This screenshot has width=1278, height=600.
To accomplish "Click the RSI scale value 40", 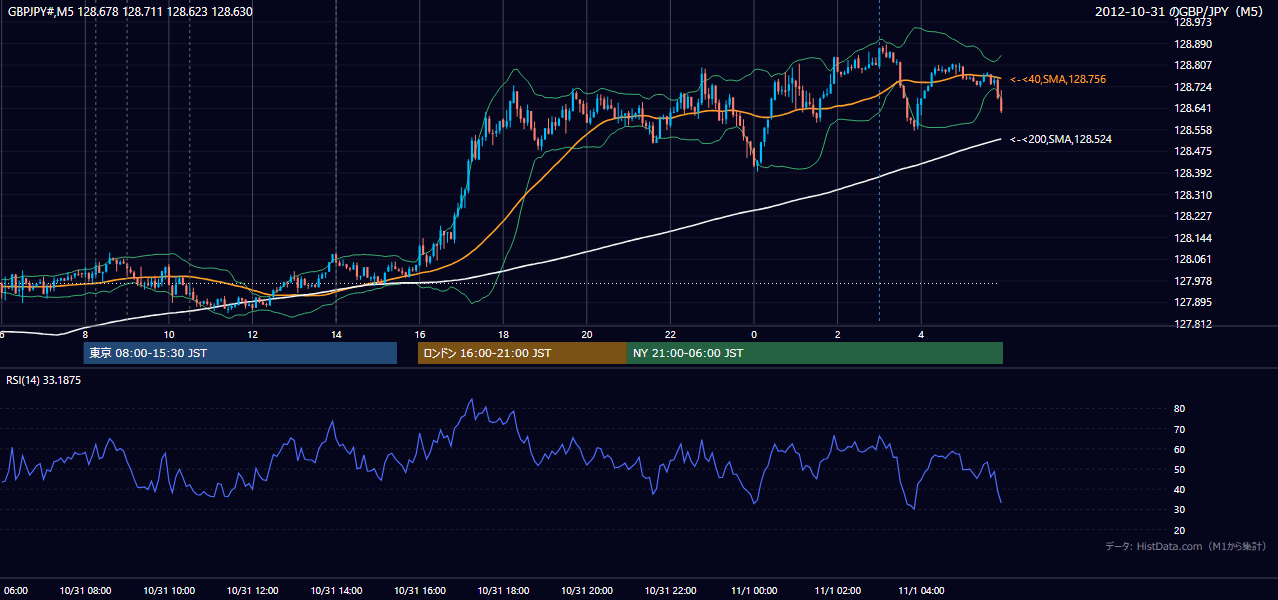I will pyautogui.click(x=1180, y=489).
